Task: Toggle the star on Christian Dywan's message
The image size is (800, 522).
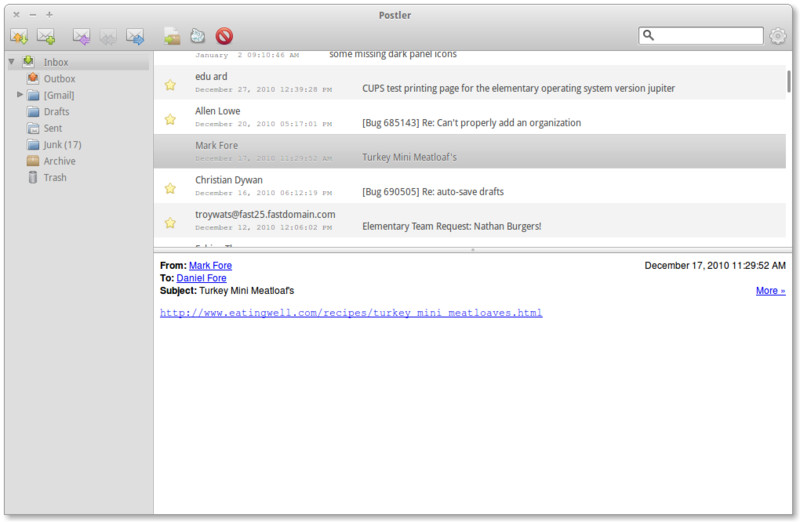Action: (170, 188)
